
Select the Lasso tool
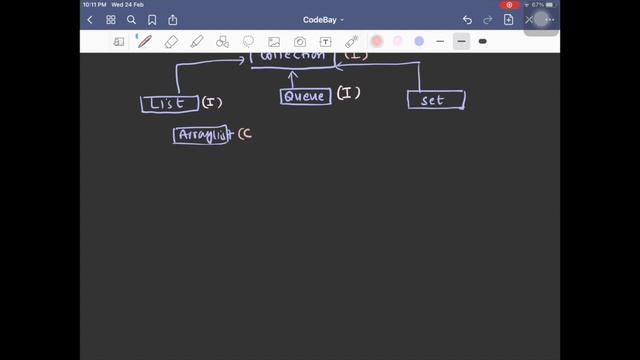point(248,42)
